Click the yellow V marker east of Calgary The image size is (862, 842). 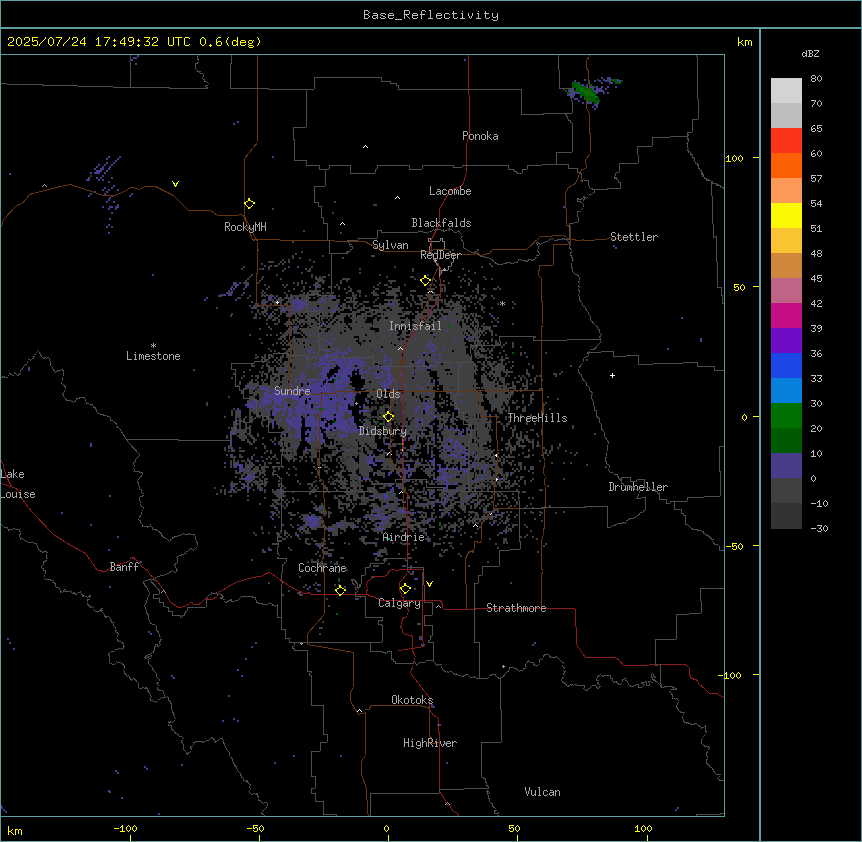(x=429, y=584)
